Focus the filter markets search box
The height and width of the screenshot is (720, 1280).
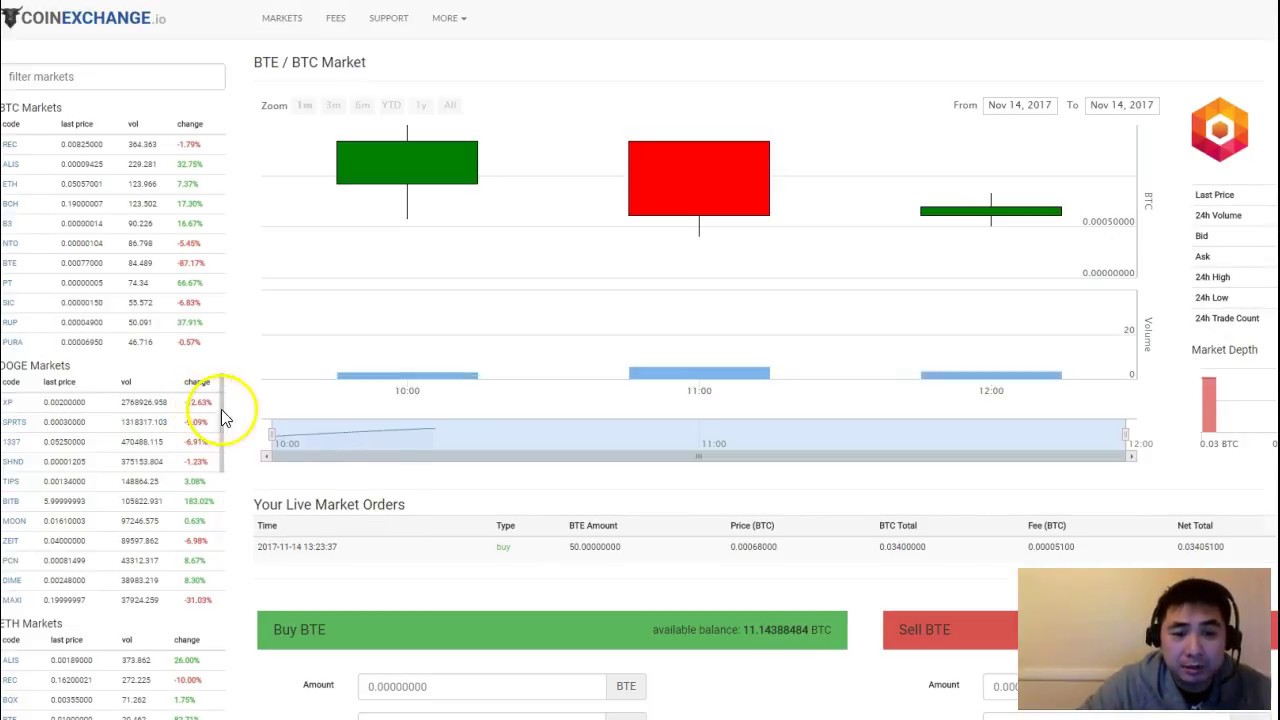coord(112,77)
